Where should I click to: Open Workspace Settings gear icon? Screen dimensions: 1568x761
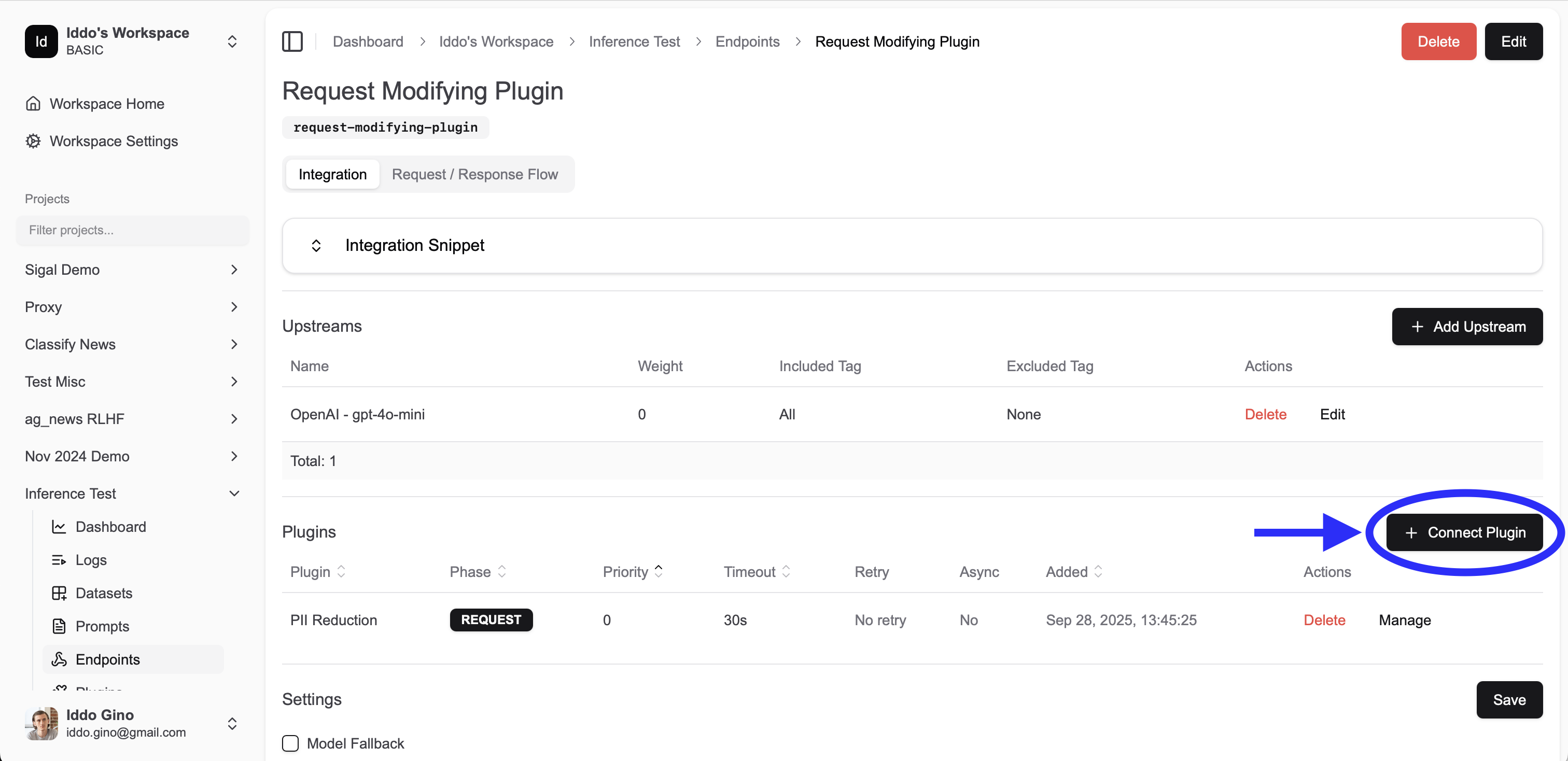(x=34, y=140)
